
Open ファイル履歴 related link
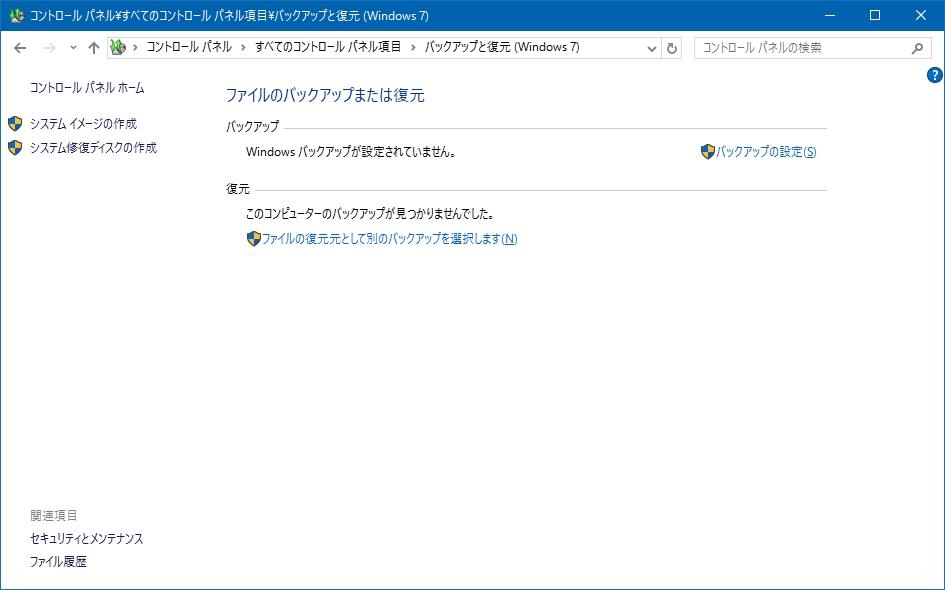pyautogui.click(x=58, y=562)
